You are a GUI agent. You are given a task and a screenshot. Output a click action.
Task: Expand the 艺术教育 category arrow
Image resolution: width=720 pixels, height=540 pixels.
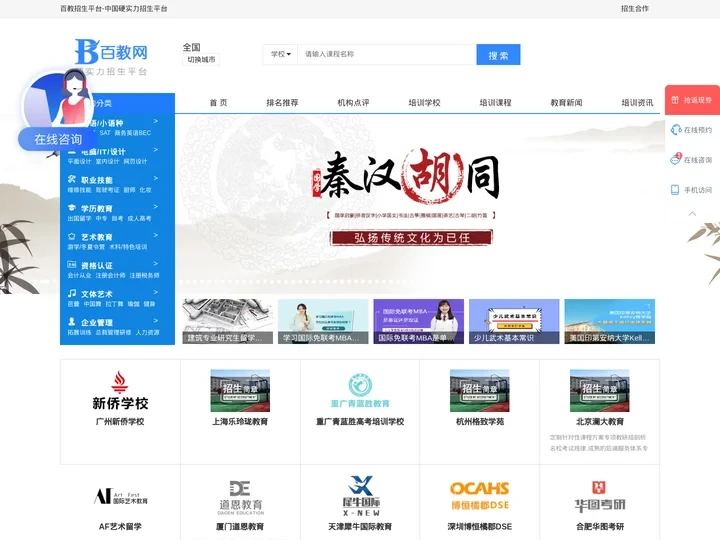click(156, 235)
